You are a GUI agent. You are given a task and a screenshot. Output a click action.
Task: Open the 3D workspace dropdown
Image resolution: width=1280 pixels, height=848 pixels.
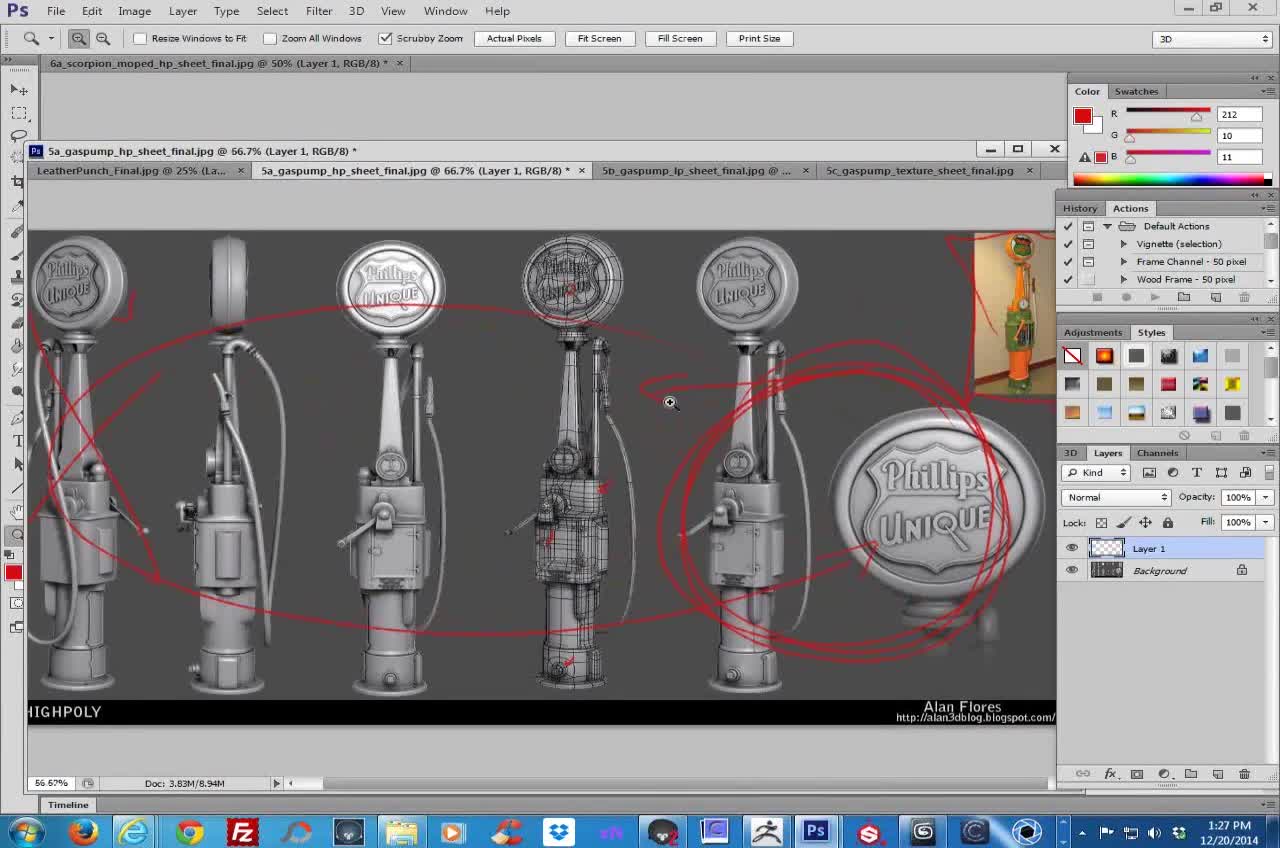[1213, 39]
